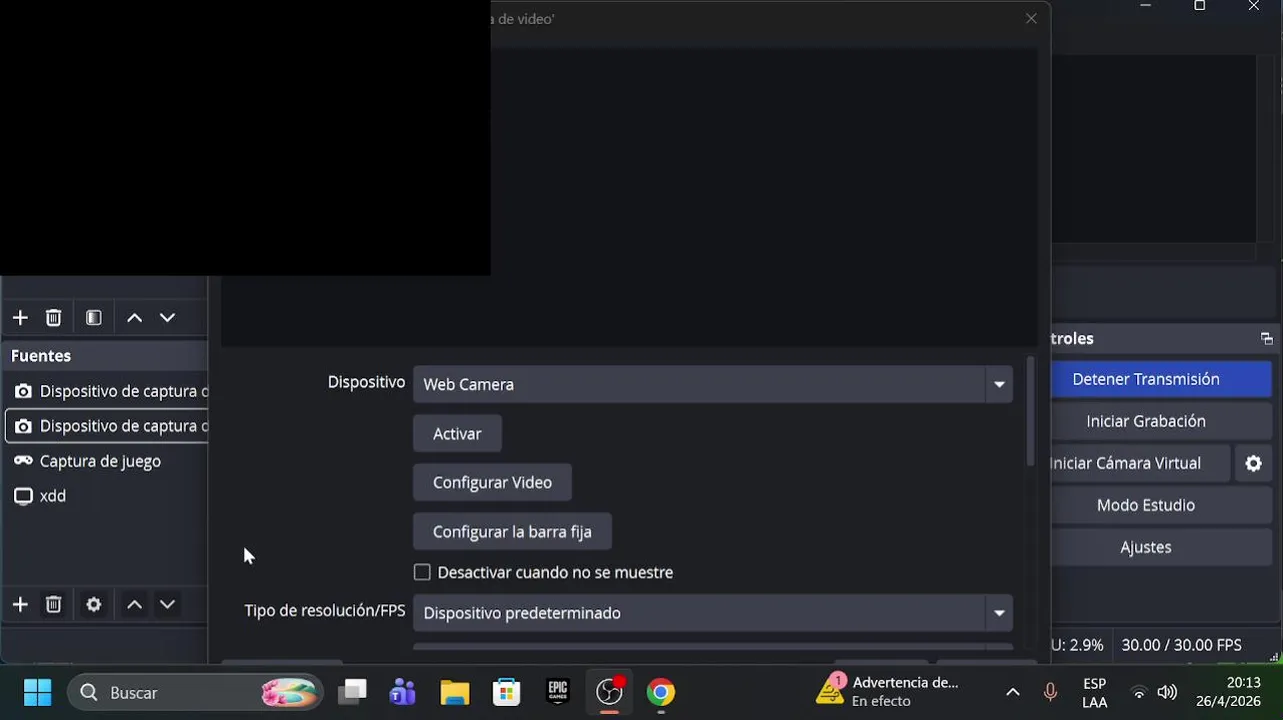Move source down in Fuentes toolbar
Image resolution: width=1283 pixels, height=720 pixels.
point(168,605)
